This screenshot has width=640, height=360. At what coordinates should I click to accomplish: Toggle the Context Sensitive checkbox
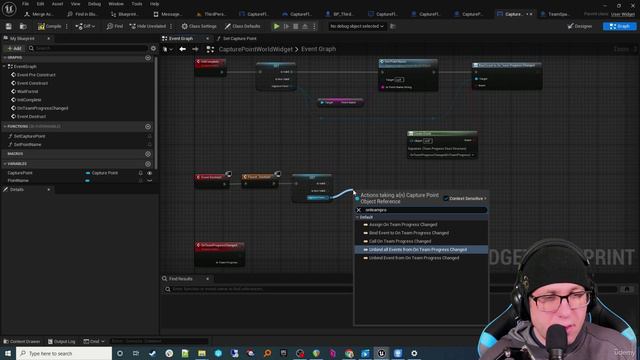[x=446, y=198]
